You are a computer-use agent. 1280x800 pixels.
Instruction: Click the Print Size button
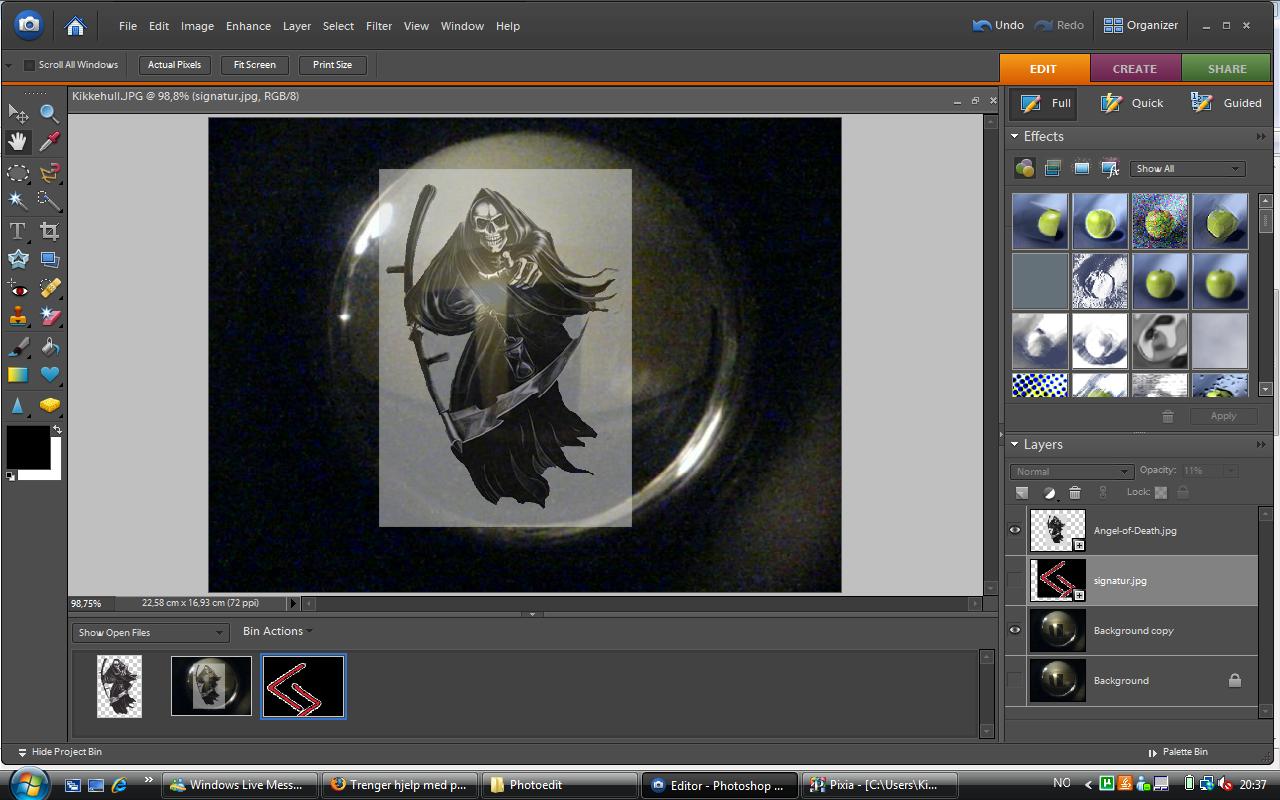332,65
